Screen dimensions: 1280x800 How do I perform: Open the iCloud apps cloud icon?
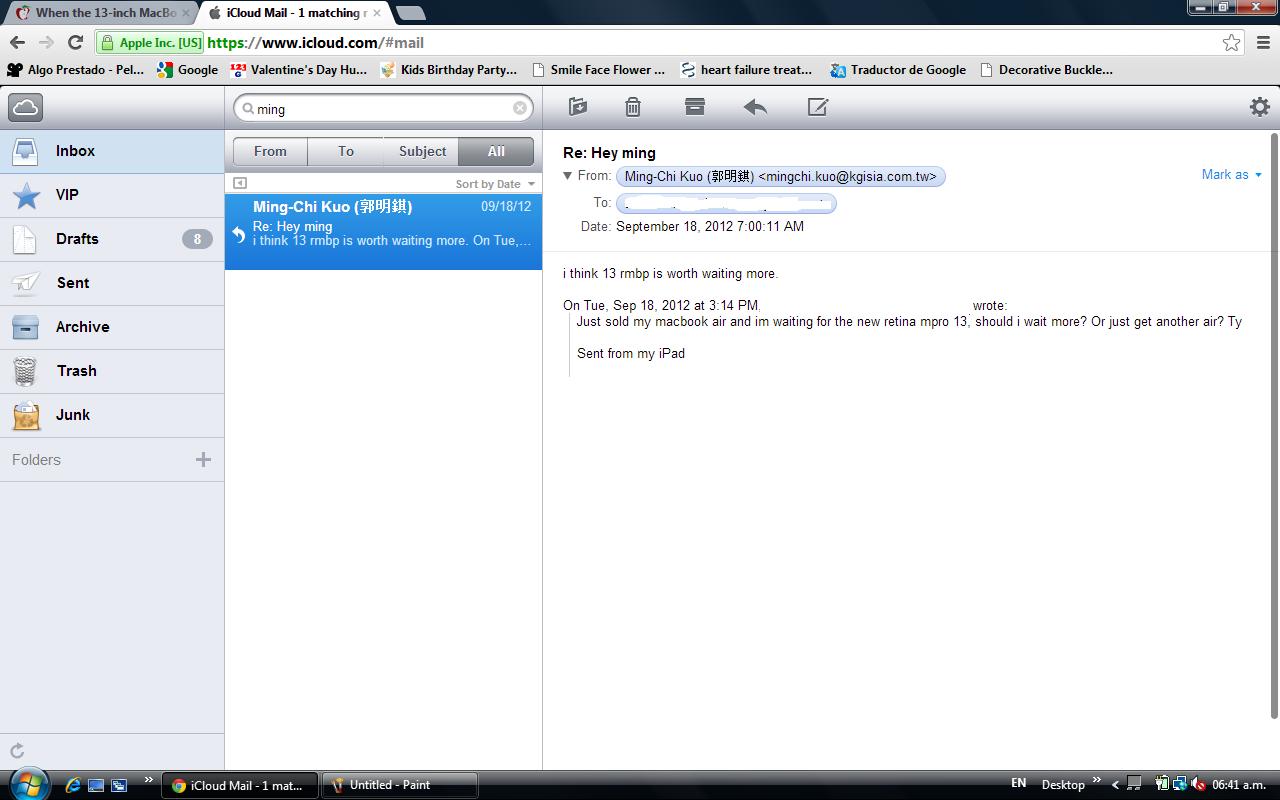click(x=25, y=107)
